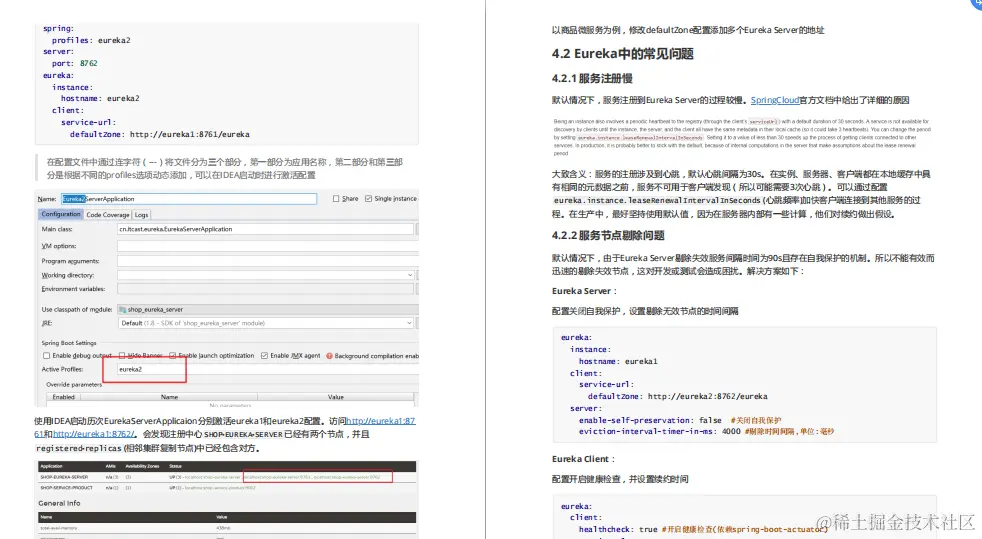Screen dimensions: 982x539
Task: Switch to the Code Coverage tab
Action: click(108, 215)
